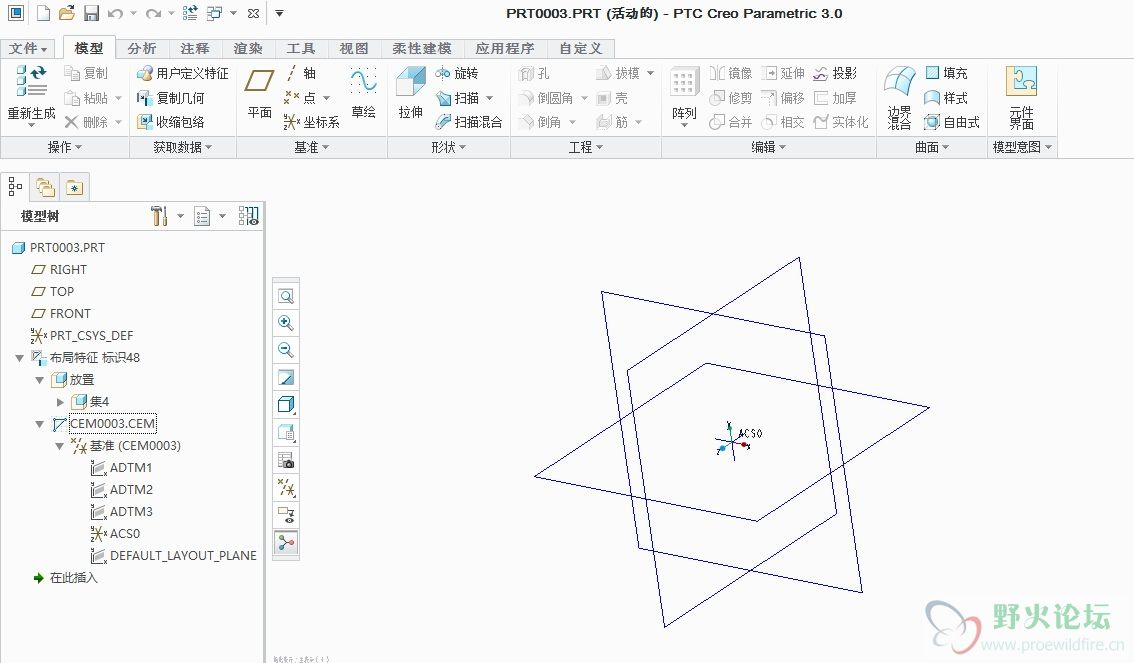Click Regenerate icon in quick access toolbar
Screen dimensions: 1134x663
tap(190, 13)
